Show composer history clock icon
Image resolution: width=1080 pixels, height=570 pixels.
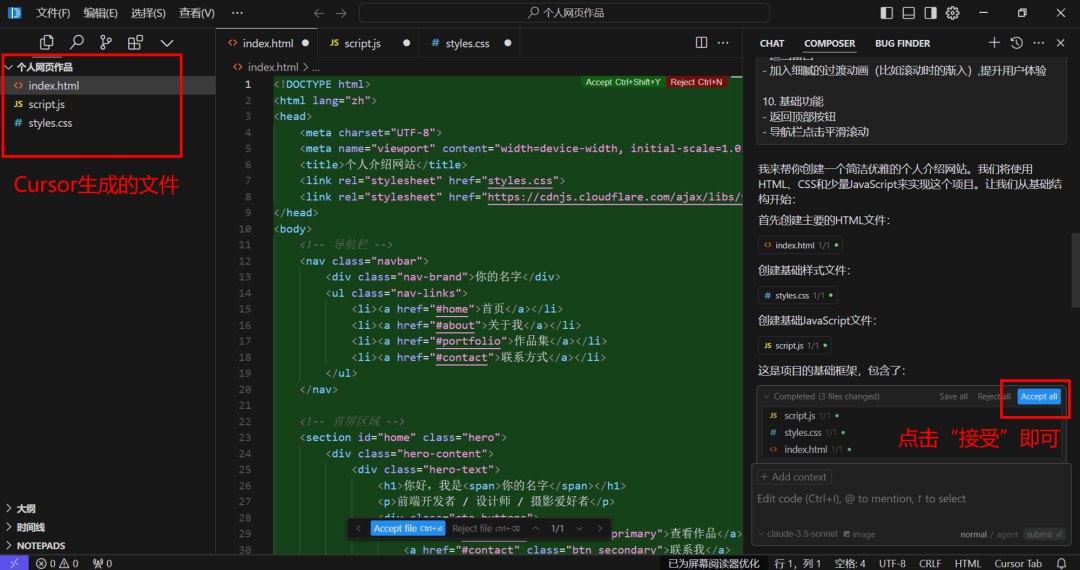click(x=1017, y=43)
